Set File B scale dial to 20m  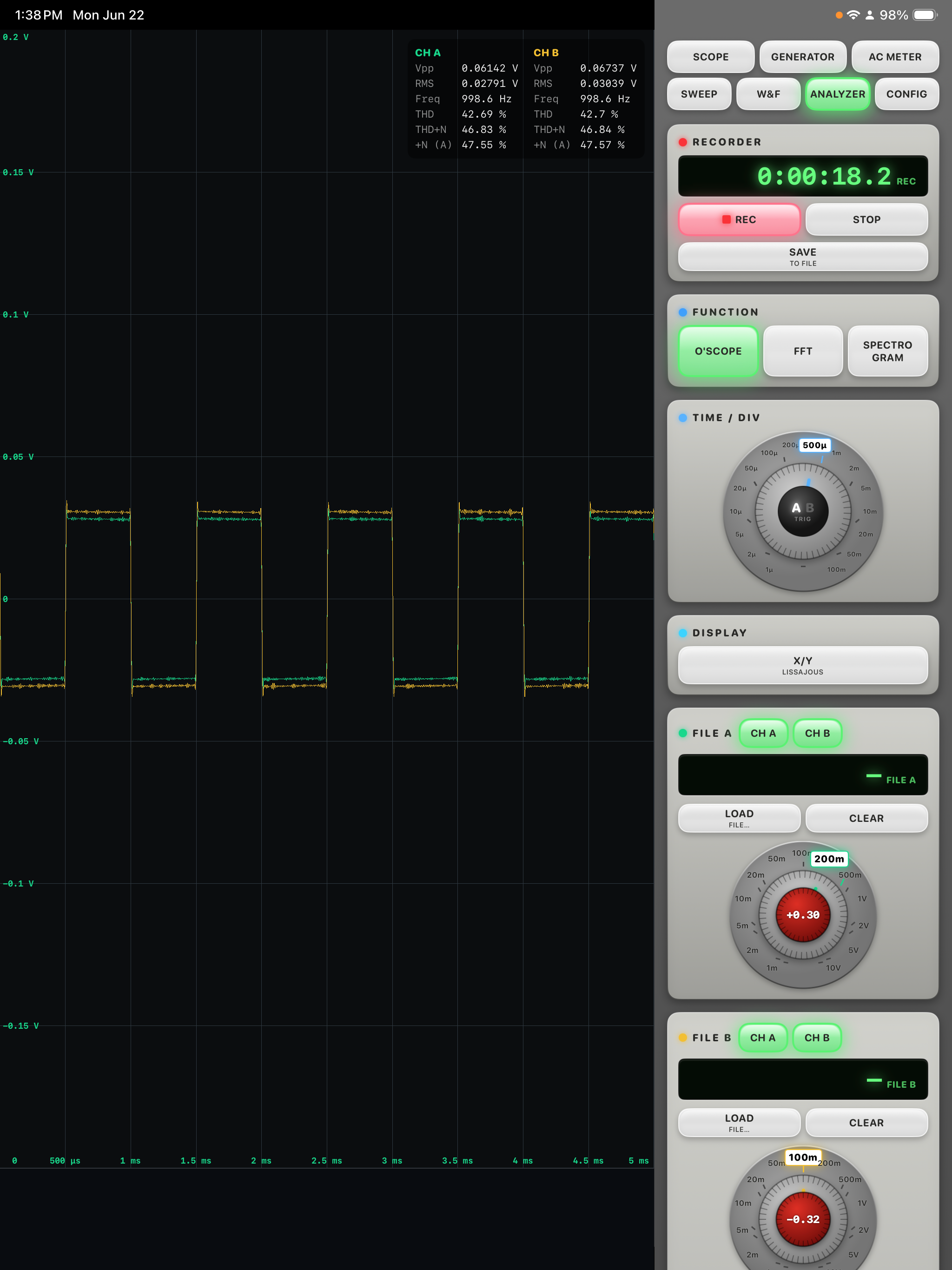pos(756,1179)
